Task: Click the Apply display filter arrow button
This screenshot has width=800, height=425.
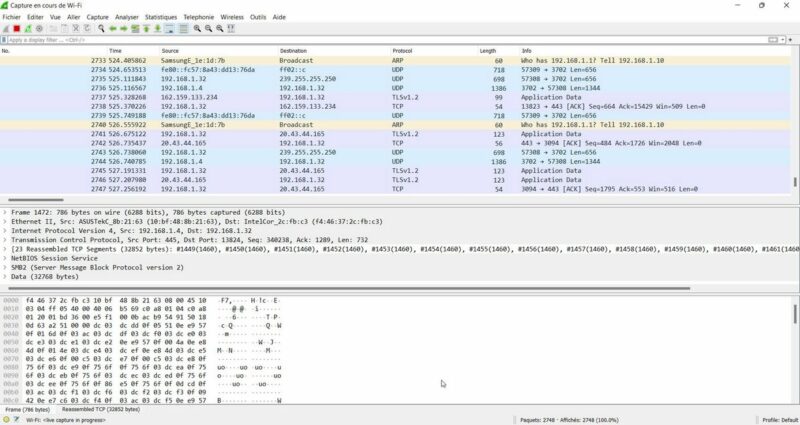Action: pyautogui.click(x=773, y=40)
